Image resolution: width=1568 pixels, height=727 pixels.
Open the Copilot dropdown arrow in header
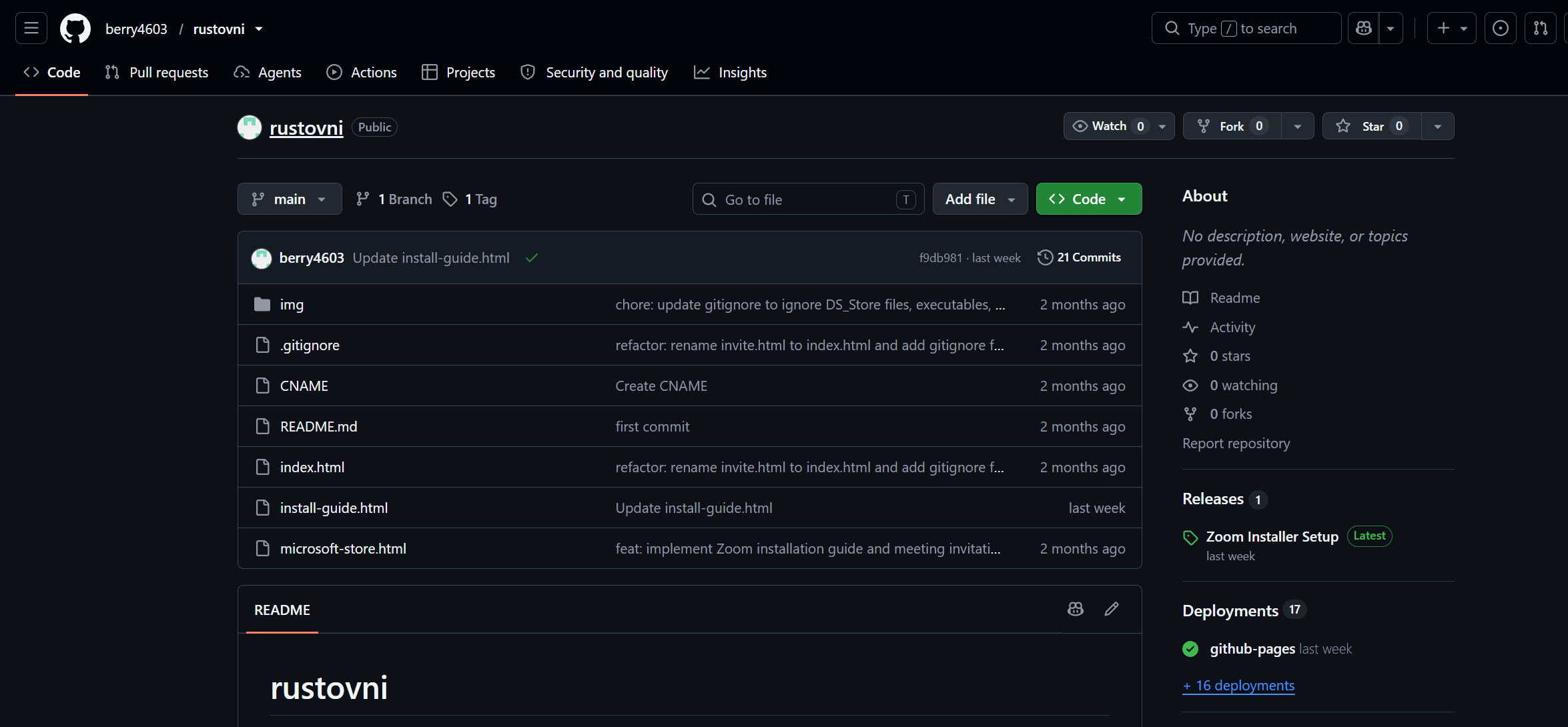[1391, 28]
